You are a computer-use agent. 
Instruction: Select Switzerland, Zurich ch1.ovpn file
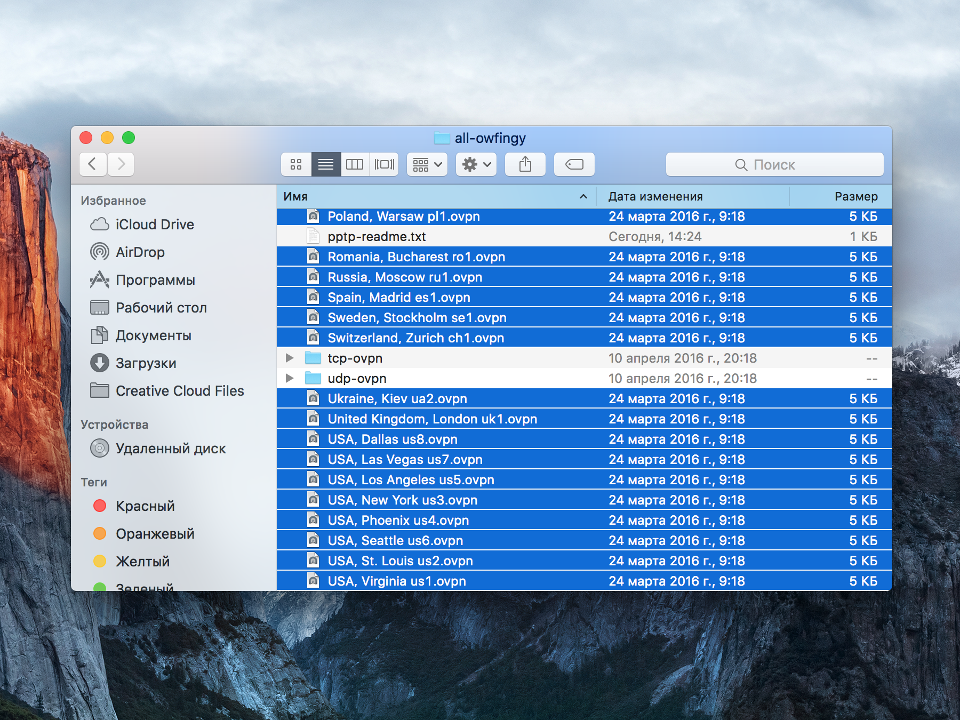[x=584, y=337]
